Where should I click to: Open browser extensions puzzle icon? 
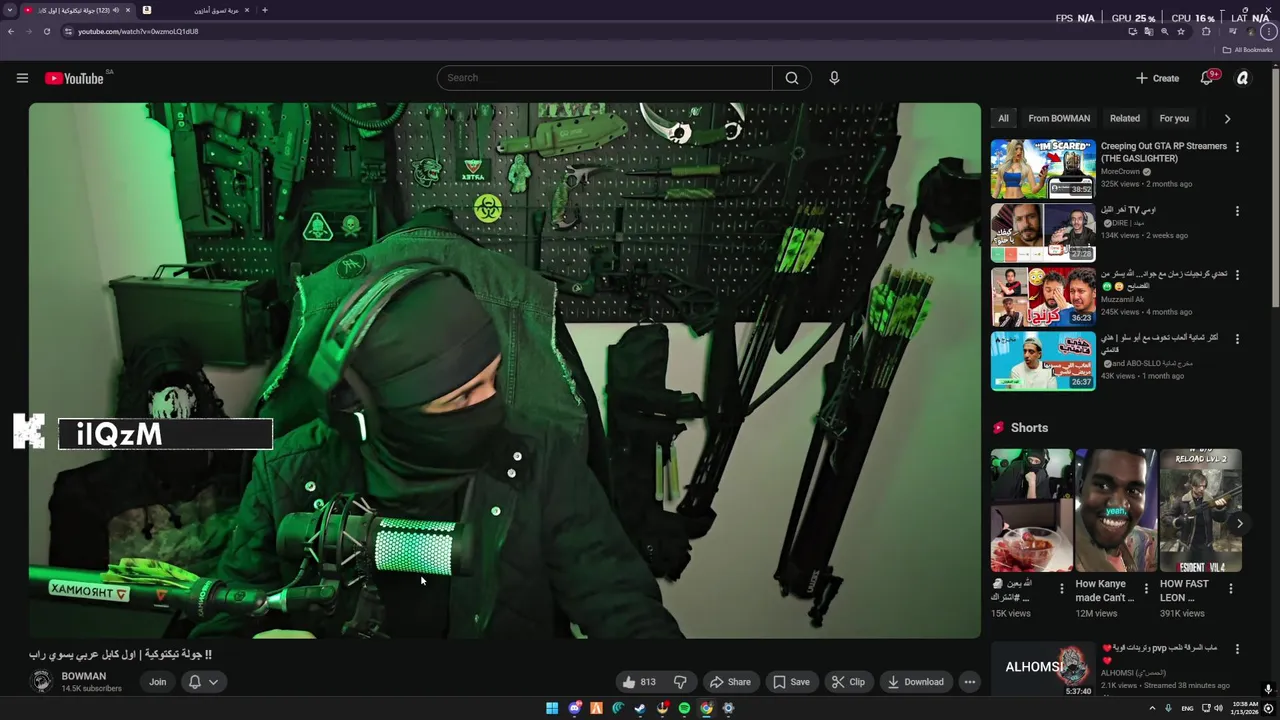[1206, 31]
